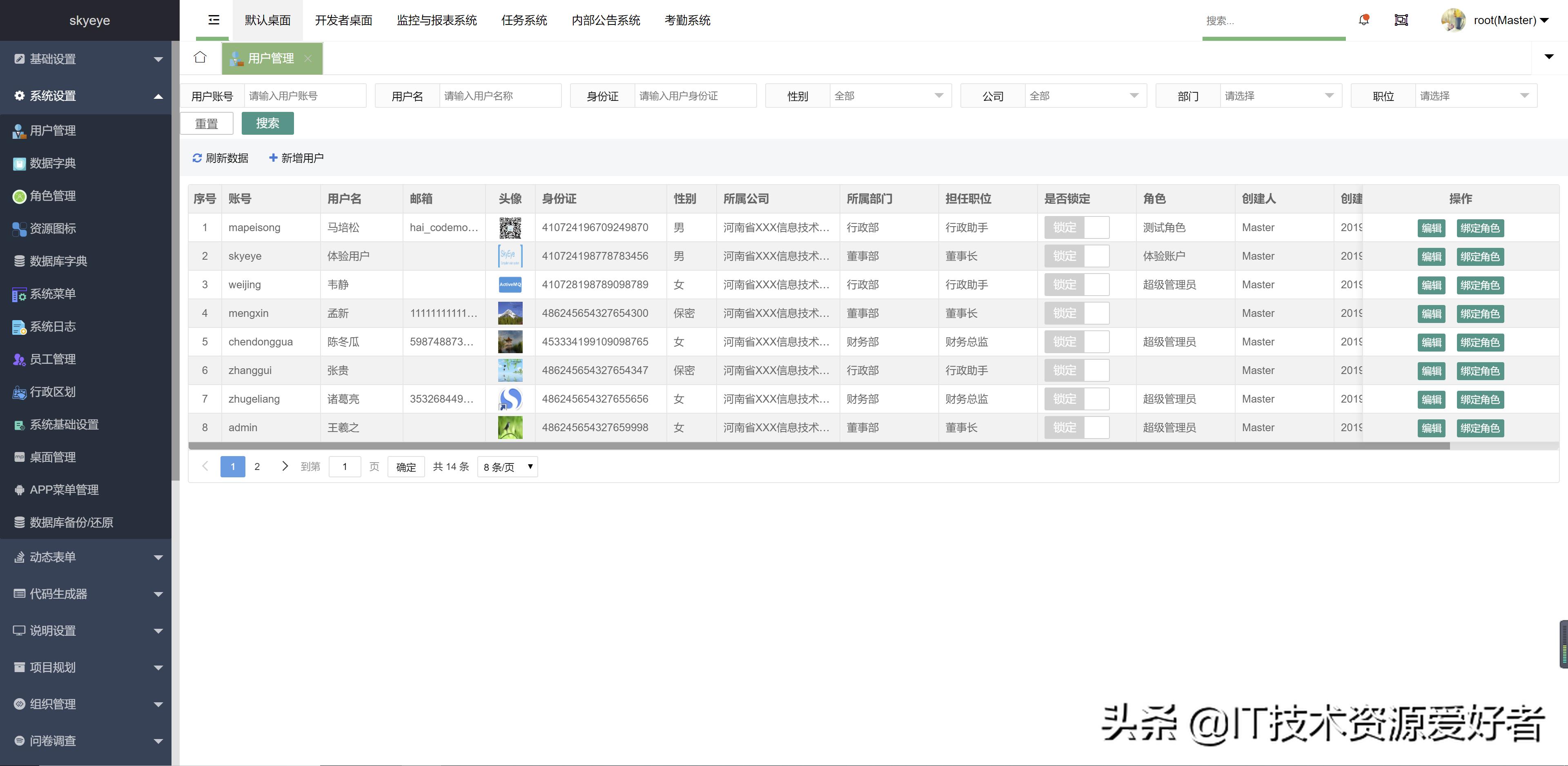Expand the 动态表单 sidebar section

coord(53,557)
